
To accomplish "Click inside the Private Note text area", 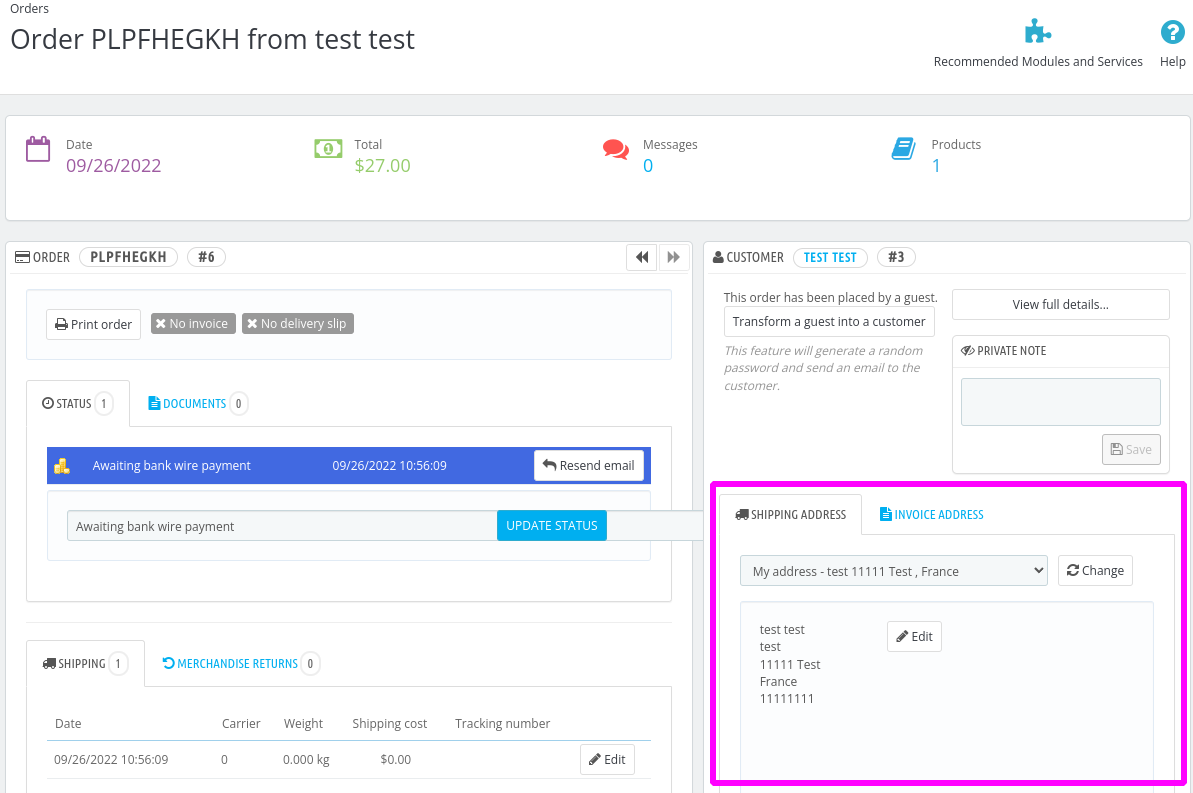I will tap(1060, 402).
